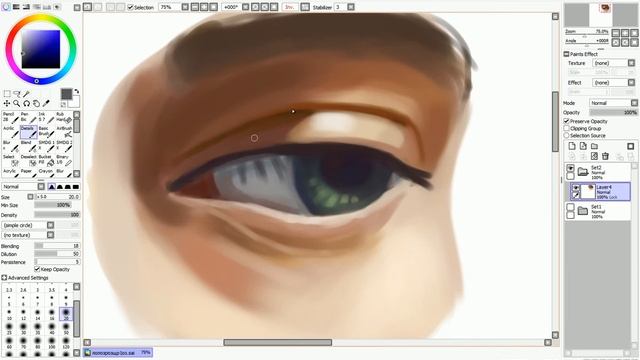This screenshot has height=360, width=640.
Task: Select the move tool
Action: [x=7, y=103]
